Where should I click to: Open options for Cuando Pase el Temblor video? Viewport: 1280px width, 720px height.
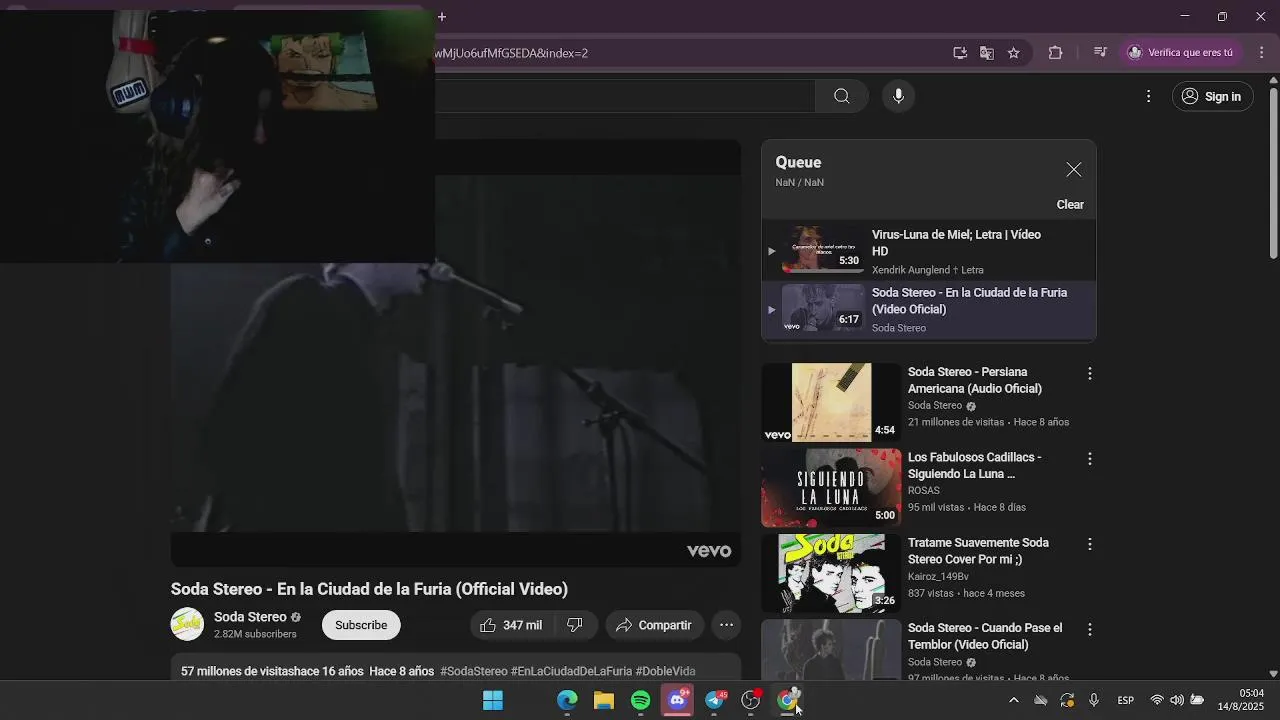click(1089, 630)
